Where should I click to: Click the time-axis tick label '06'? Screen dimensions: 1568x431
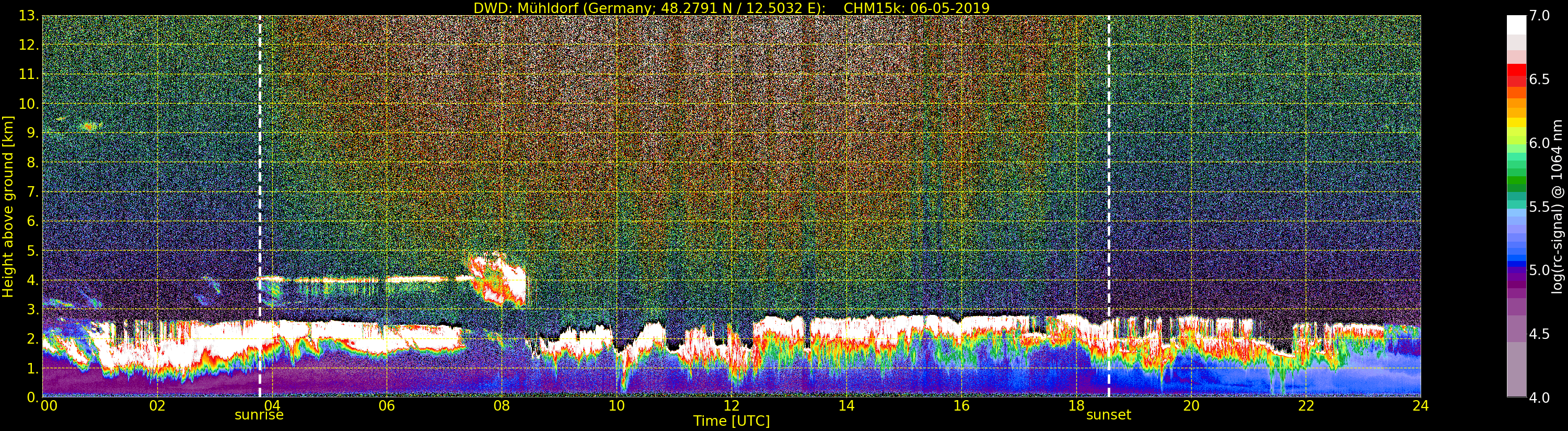[387, 406]
